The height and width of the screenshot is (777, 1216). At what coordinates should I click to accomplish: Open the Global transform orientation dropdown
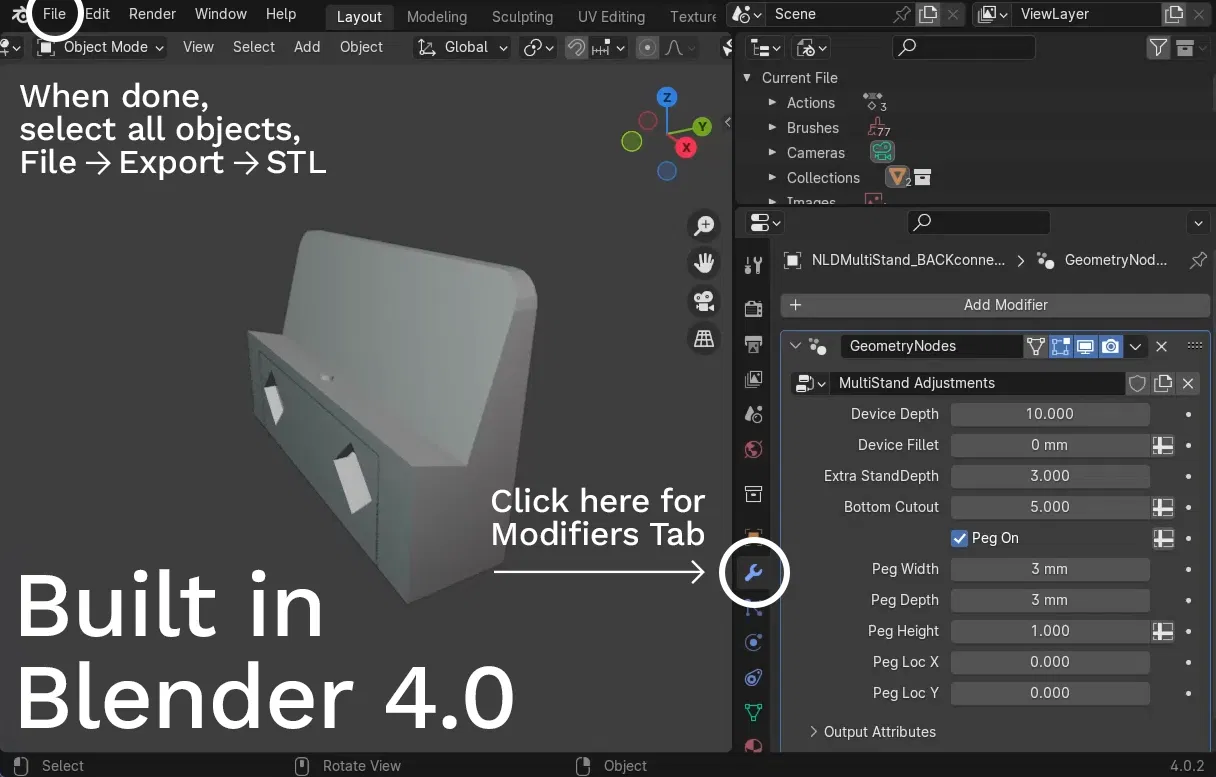pos(463,47)
